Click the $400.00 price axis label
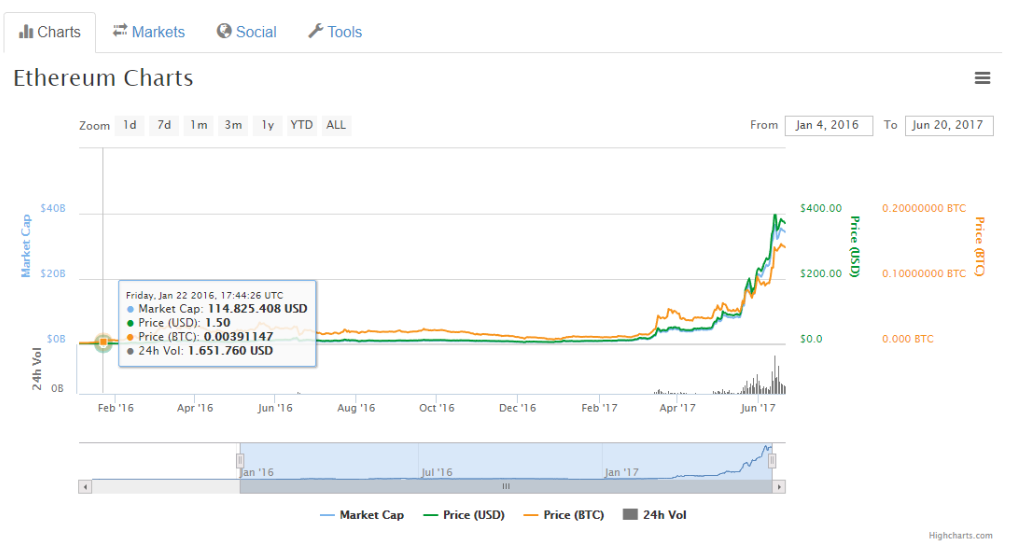 821,208
